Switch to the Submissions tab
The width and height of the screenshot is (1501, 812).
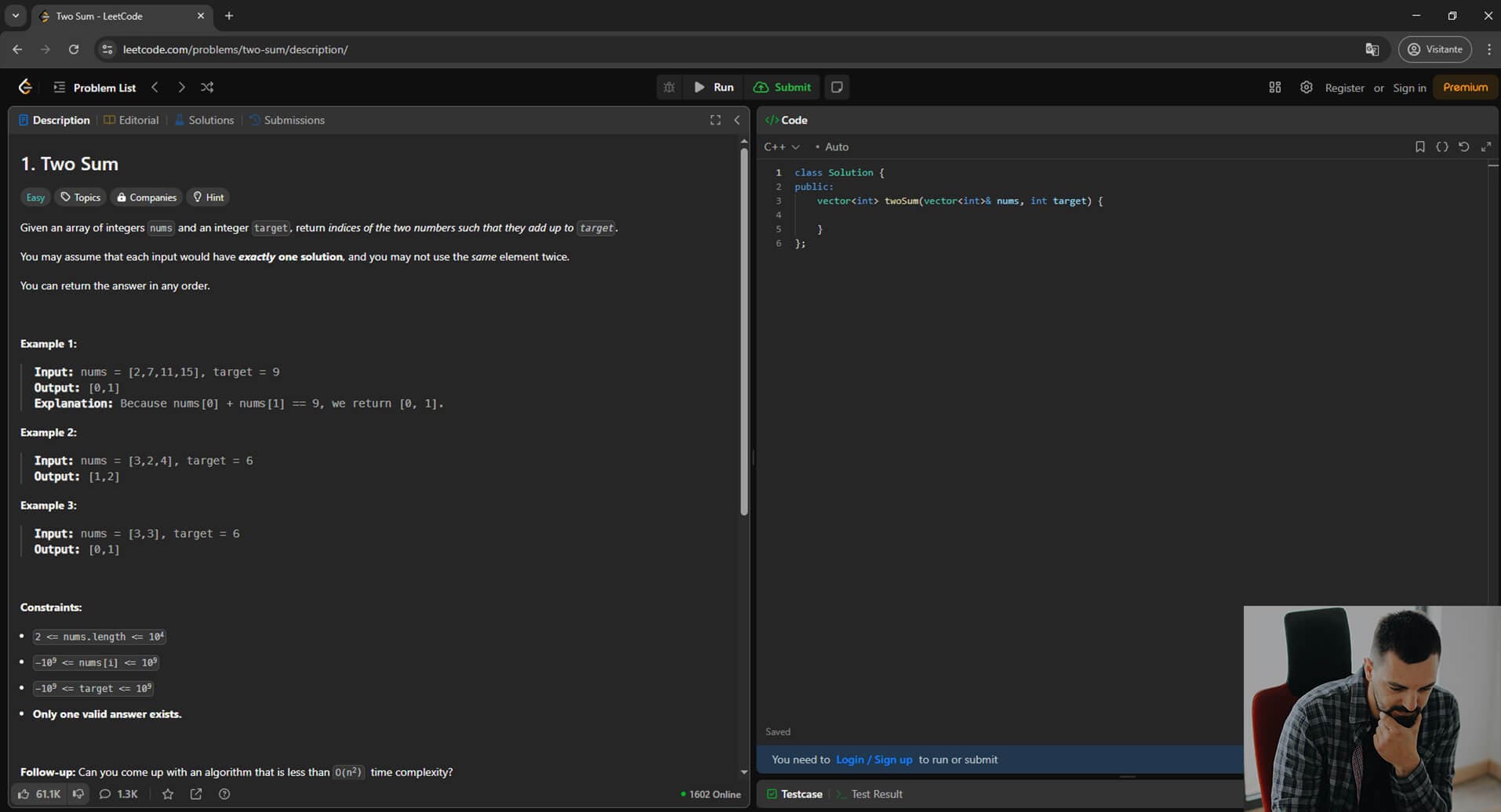(287, 120)
